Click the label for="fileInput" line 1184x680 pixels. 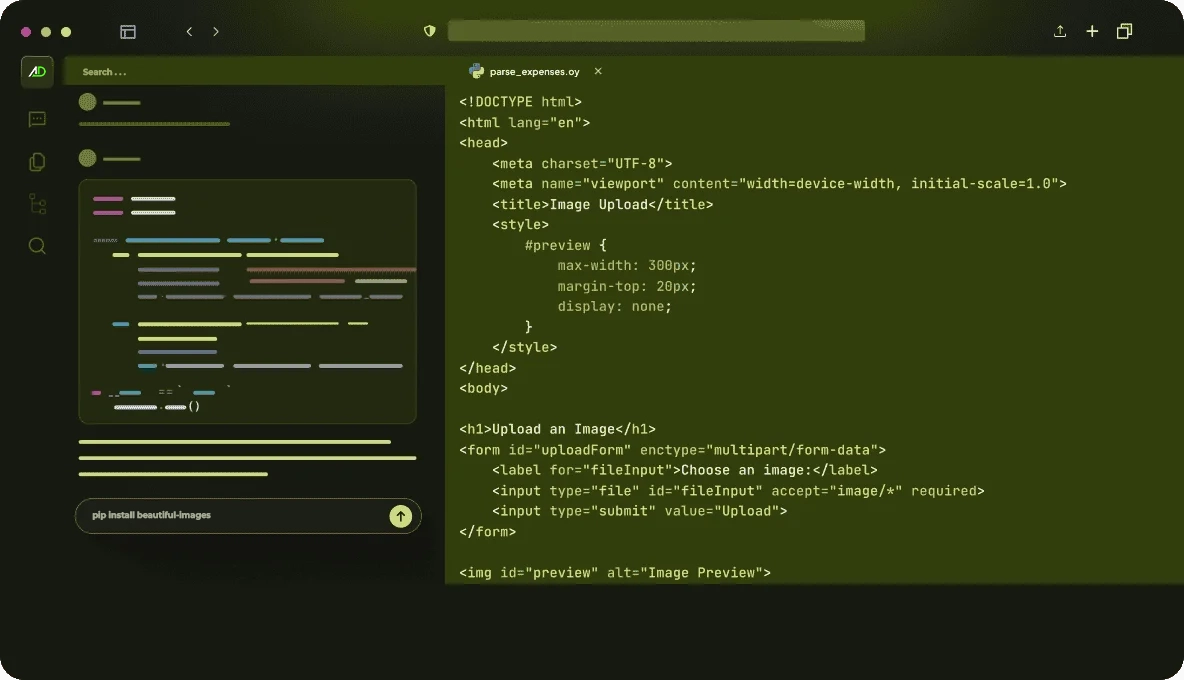coord(685,470)
